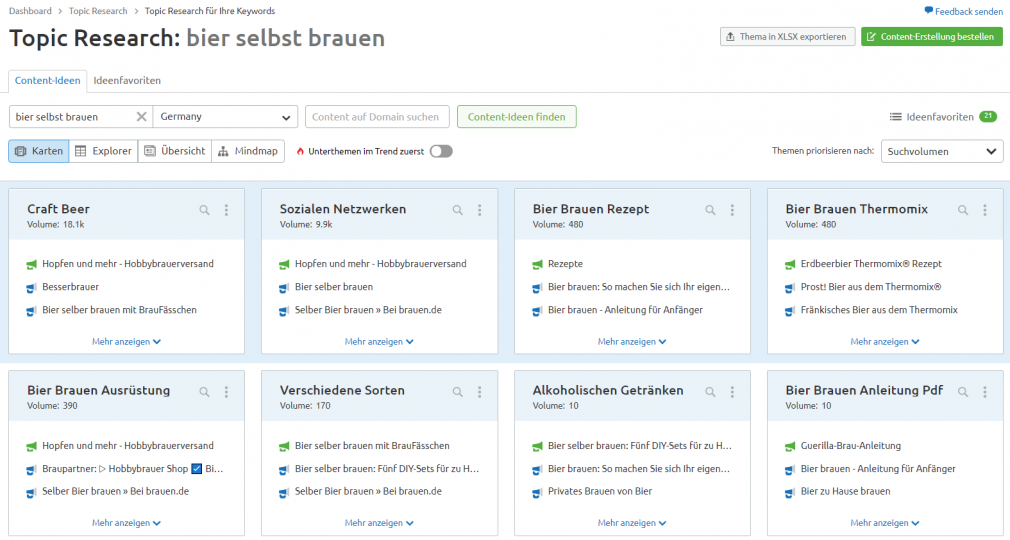Clear the keyword field with the X icon

tap(142, 117)
